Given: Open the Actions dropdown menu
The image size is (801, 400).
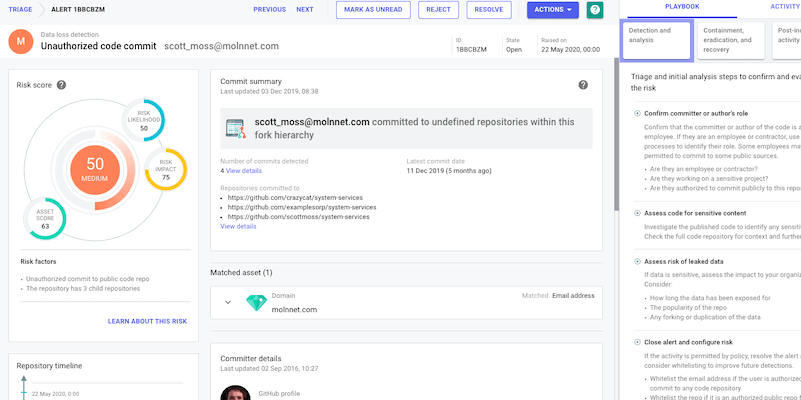Looking at the screenshot, I should (553, 10).
